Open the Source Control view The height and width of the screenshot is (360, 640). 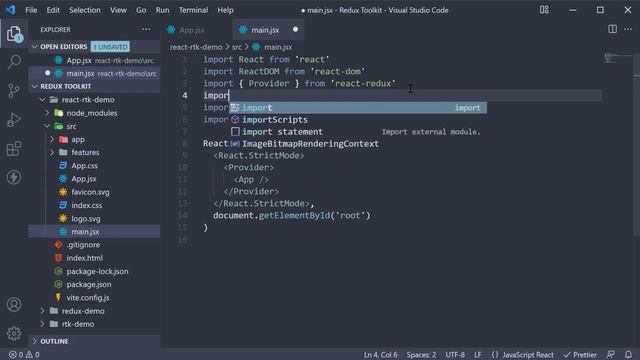point(14,91)
